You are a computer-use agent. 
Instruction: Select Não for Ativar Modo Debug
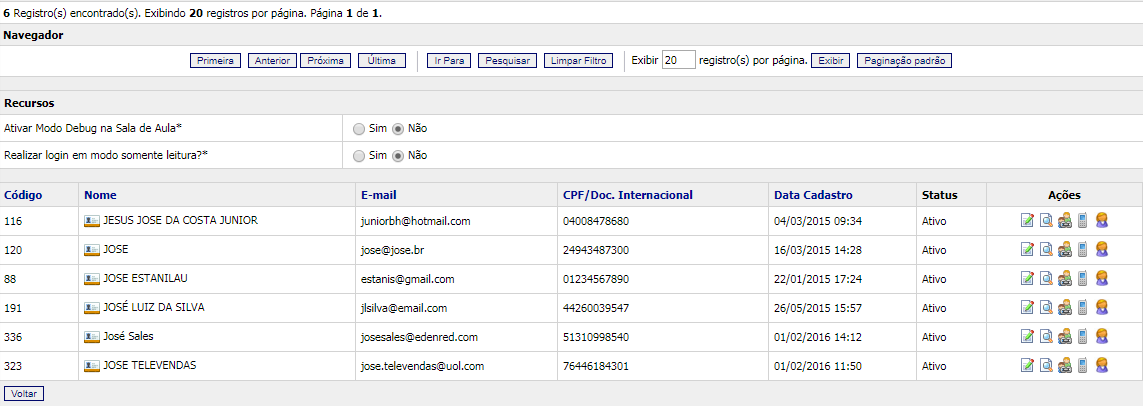coord(397,128)
